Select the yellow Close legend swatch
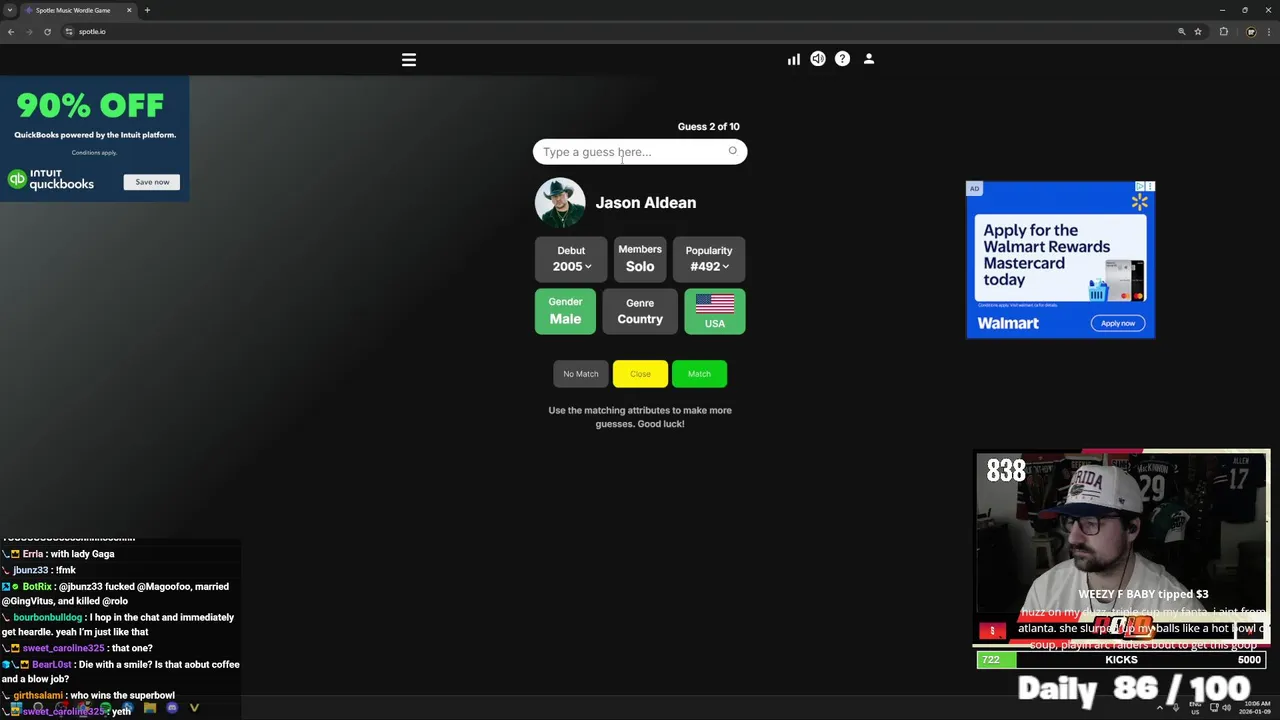The width and height of the screenshot is (1280, 720). (x=640, y=374)
